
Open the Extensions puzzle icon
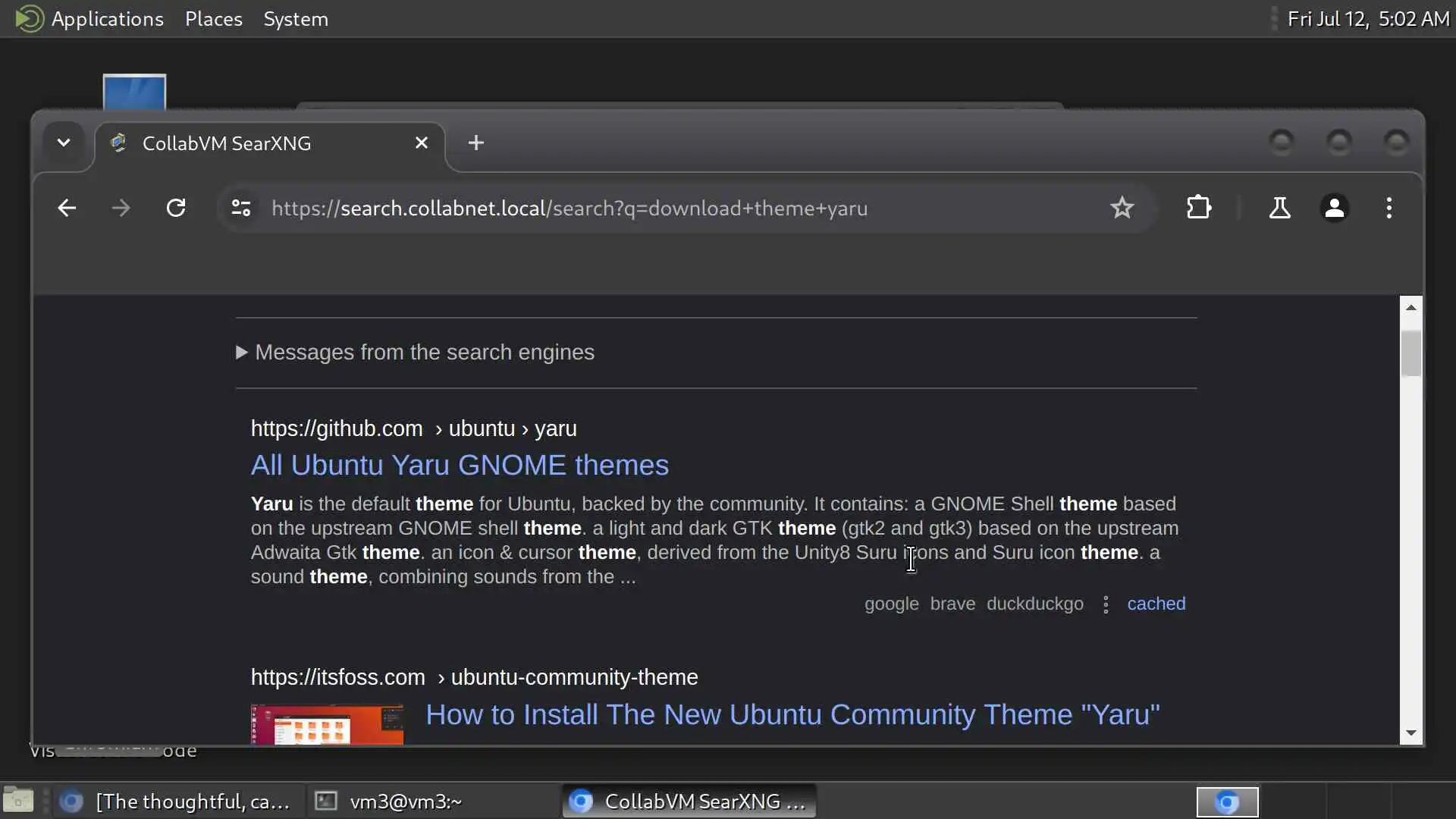(1199, 208)
